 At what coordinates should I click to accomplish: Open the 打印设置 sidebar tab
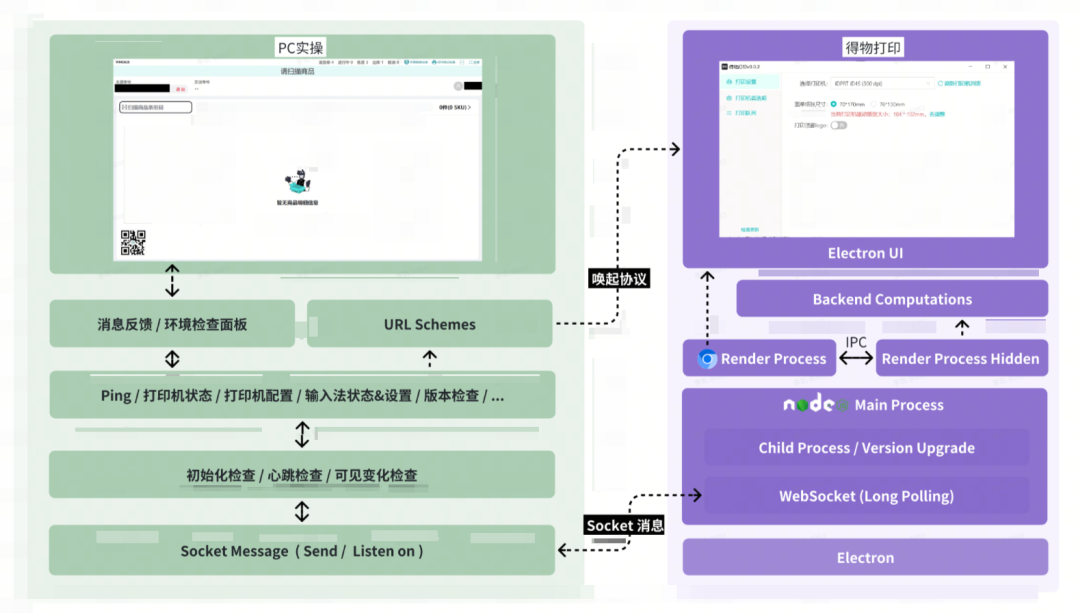(749, 82)
